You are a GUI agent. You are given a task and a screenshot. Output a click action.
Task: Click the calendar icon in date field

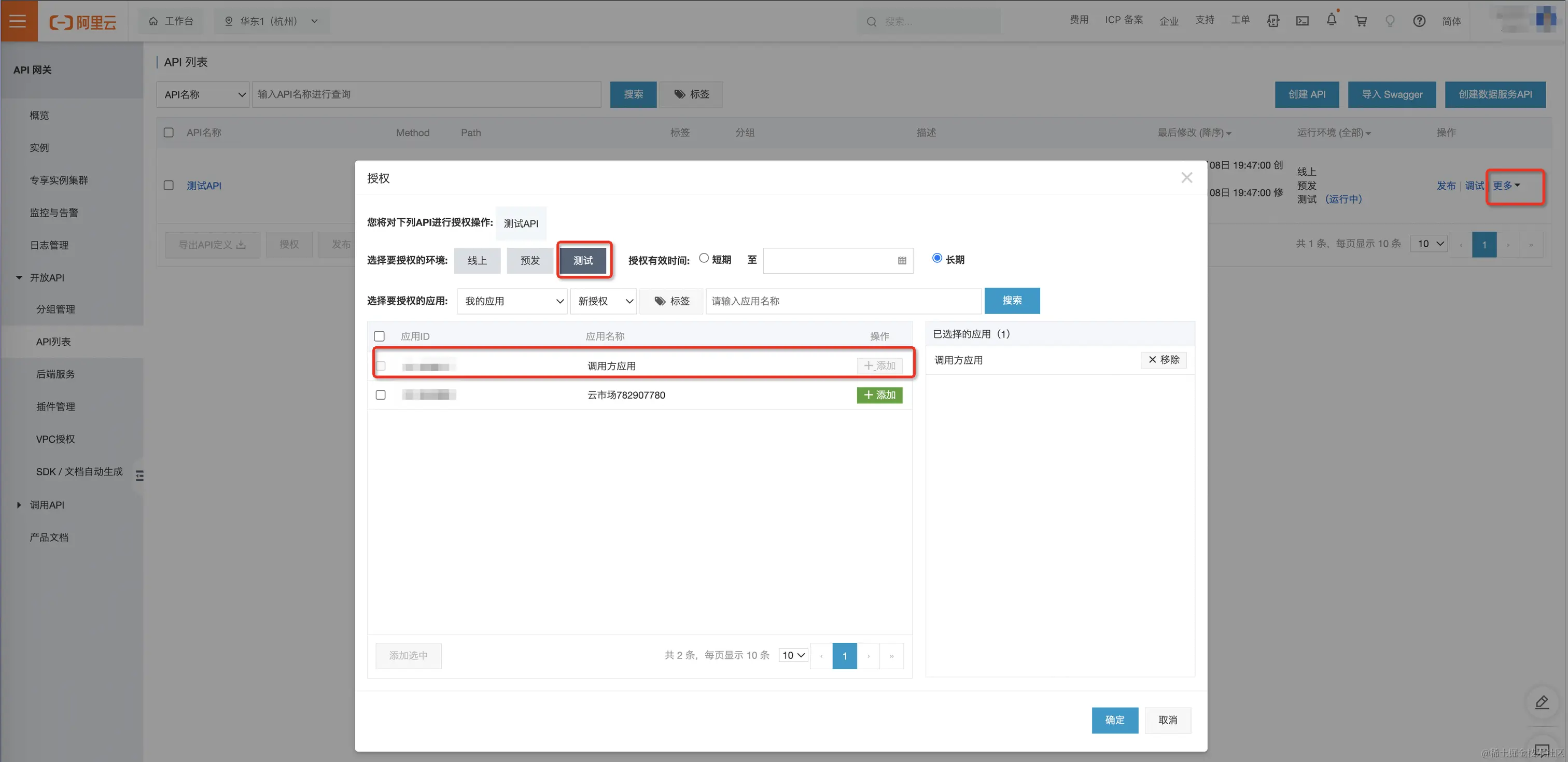902,261
